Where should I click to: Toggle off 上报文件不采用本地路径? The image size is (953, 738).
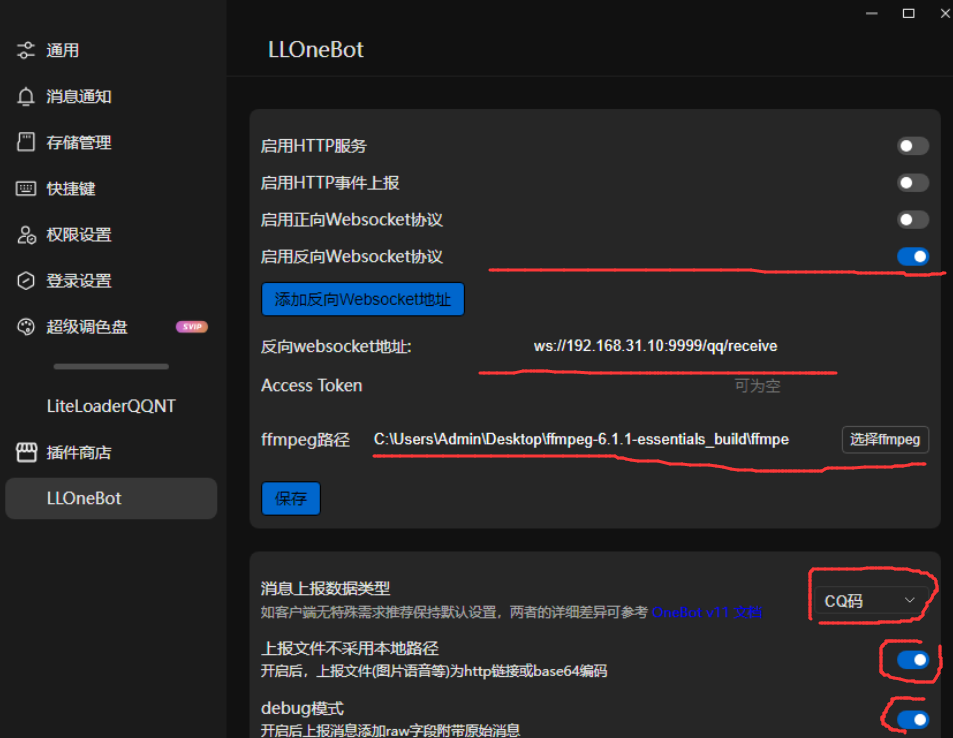(x=913, y=660)
